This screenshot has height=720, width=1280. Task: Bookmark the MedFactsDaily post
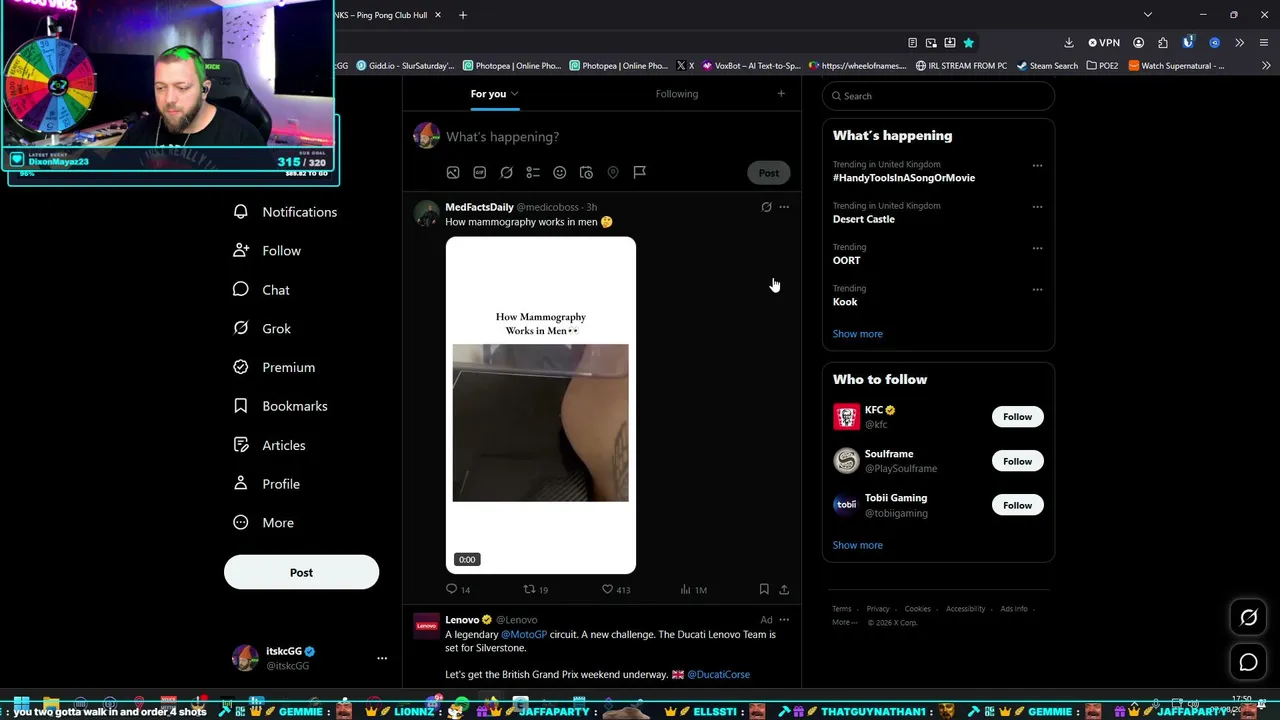coord(764,589)
